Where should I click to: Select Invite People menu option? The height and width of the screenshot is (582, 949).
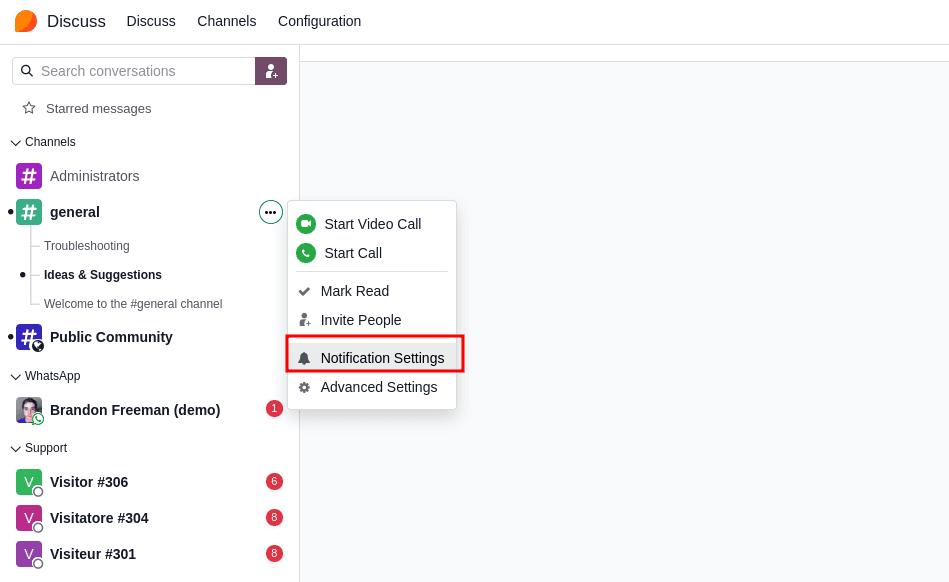point(360,320)
